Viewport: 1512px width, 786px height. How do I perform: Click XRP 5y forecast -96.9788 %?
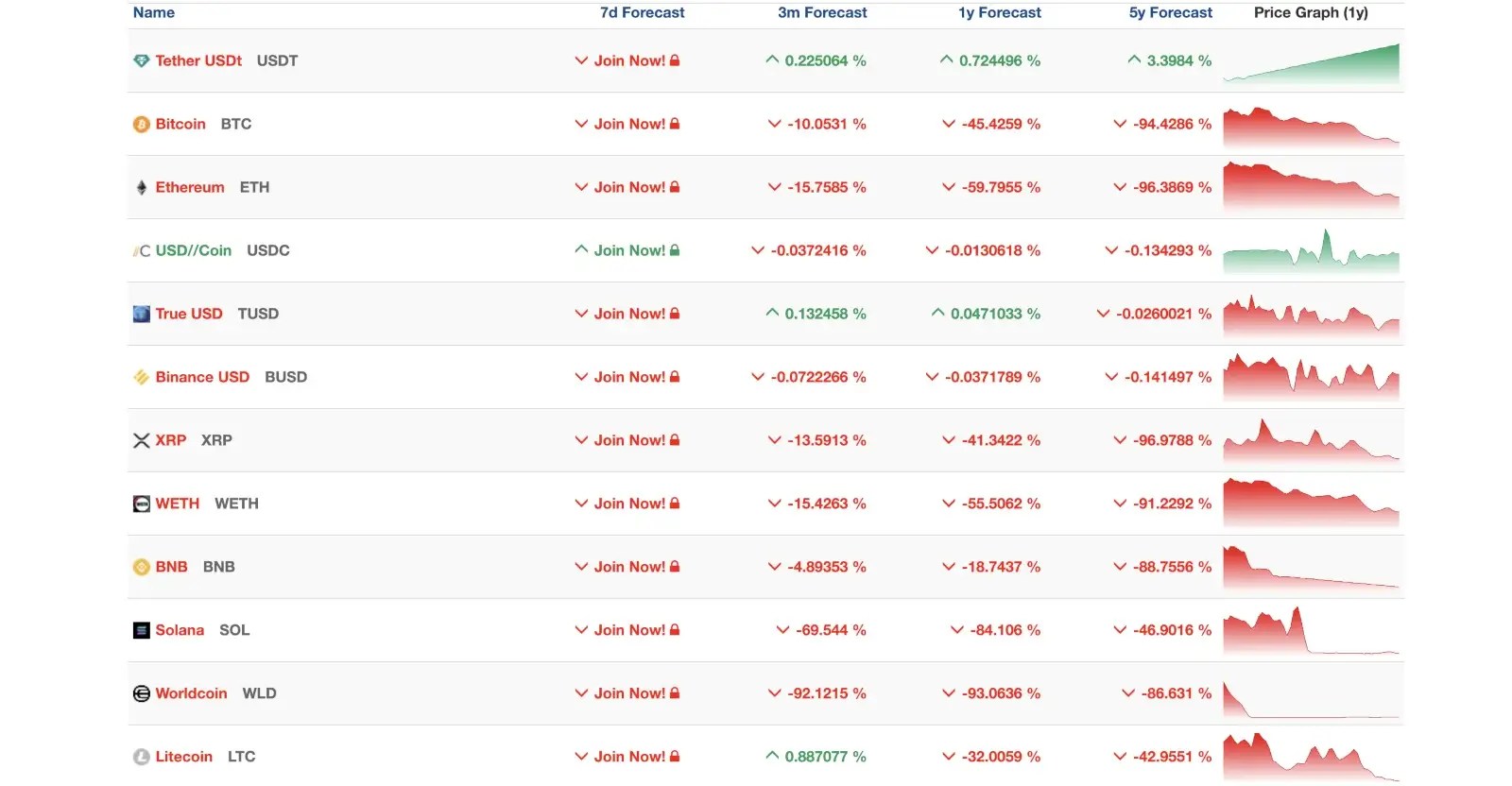[1172, 440]
